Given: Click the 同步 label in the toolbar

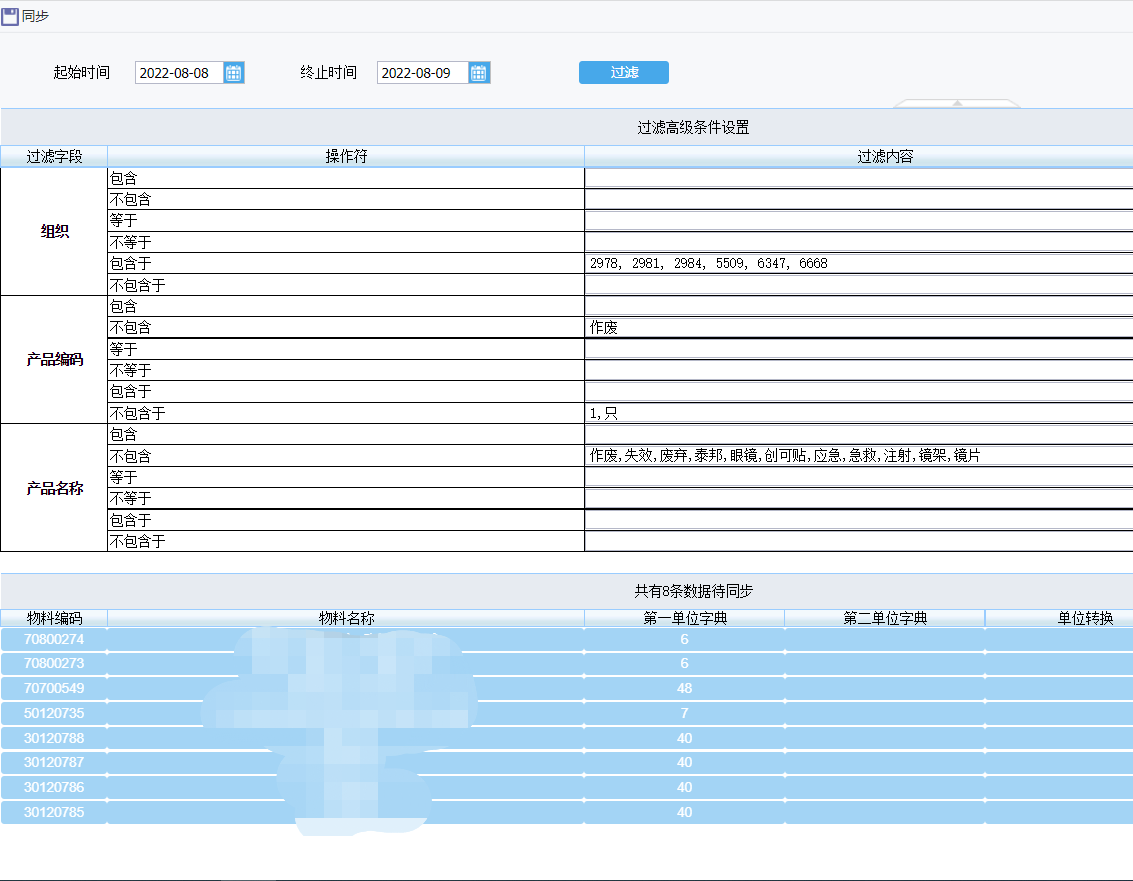Looking at the screenshot, I should point(35,16).
